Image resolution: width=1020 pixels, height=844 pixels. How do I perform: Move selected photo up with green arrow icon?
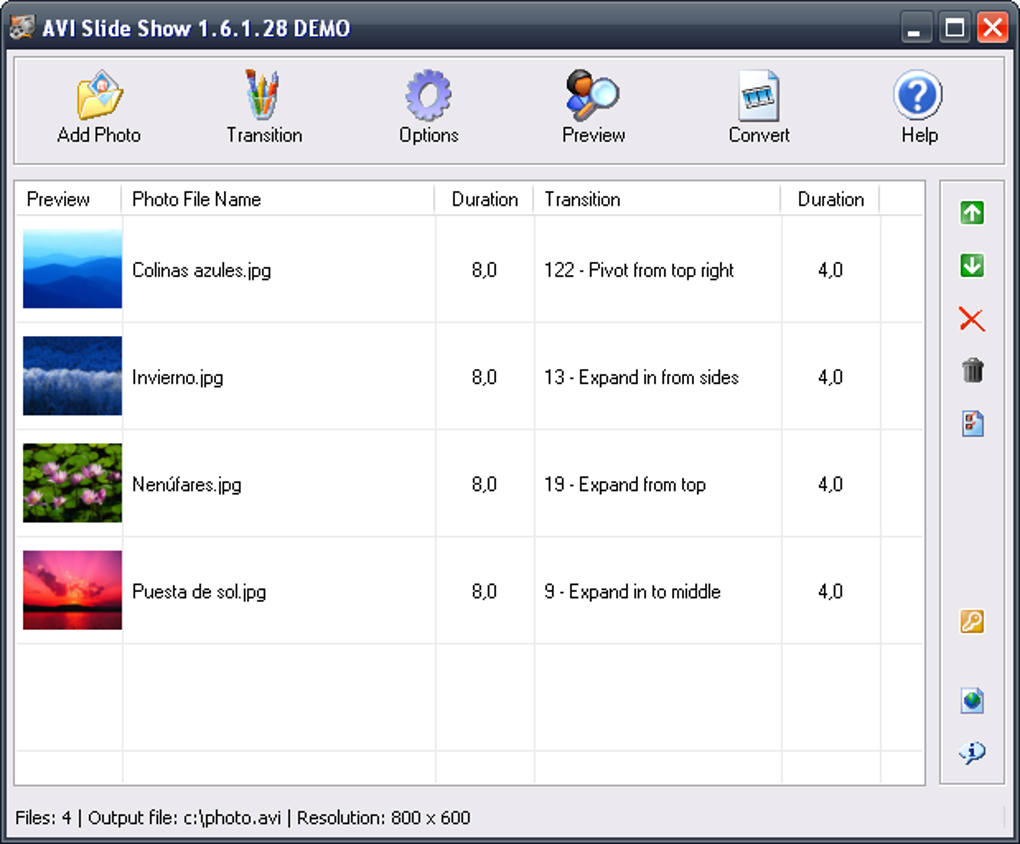coord(971,213)
